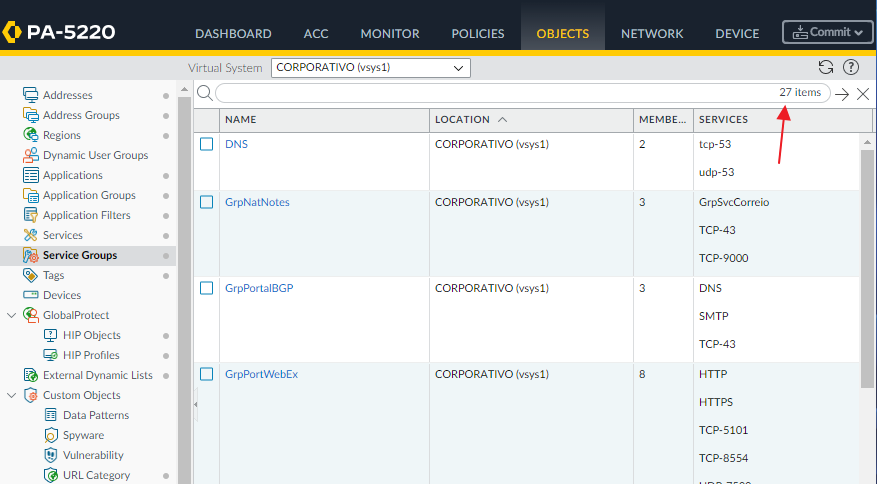Open the help question mark icon
Screen dimensions: 877x484
tap(851, 67)
